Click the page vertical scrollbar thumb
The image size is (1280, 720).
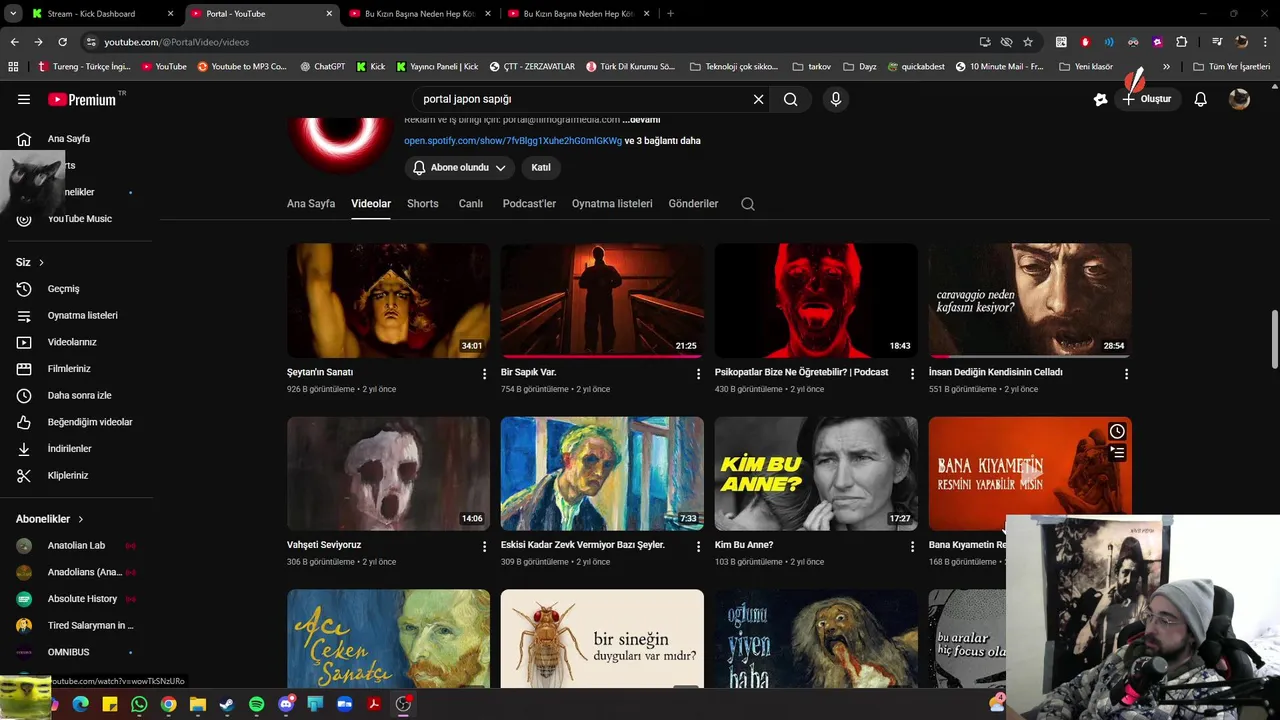tap(1274, 340)
